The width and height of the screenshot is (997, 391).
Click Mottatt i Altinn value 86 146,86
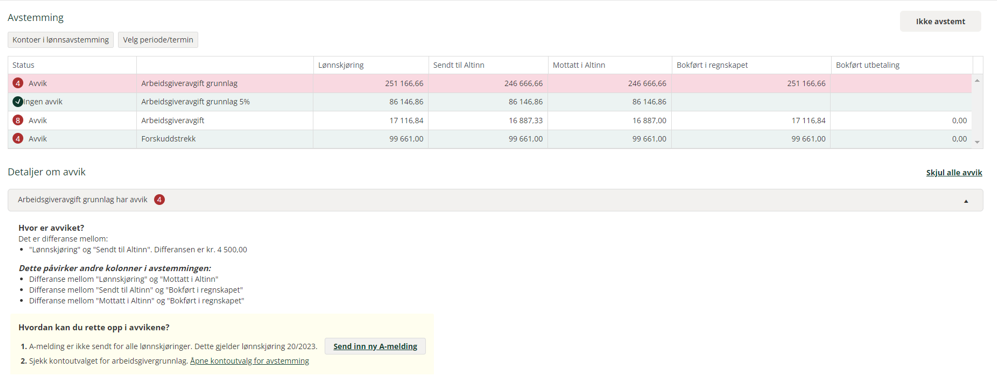(x=649, y=102)
